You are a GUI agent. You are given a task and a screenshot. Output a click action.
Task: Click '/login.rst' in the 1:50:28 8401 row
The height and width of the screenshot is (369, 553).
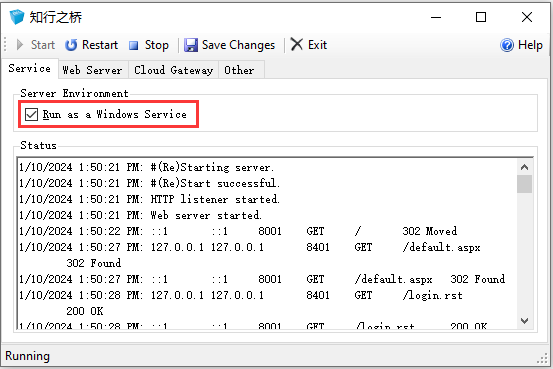click(x=432, y=295)
